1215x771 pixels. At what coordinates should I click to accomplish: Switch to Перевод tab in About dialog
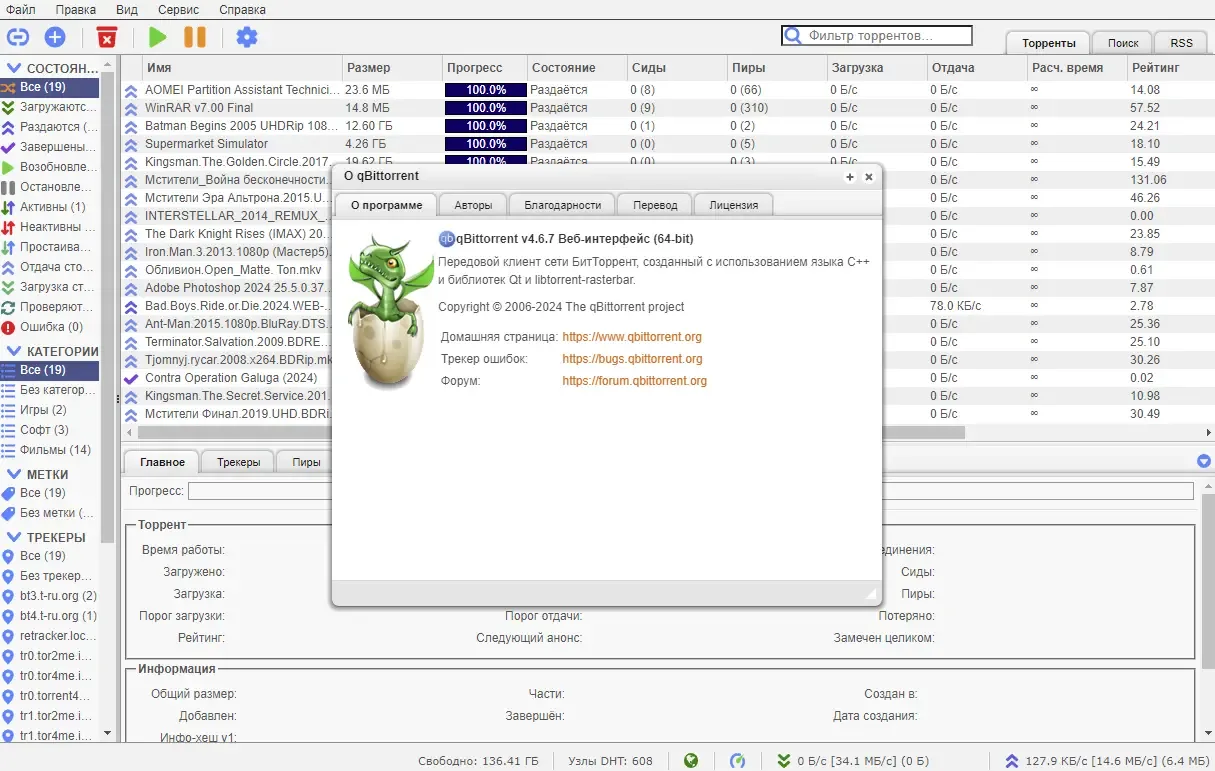tap(655, 205)
